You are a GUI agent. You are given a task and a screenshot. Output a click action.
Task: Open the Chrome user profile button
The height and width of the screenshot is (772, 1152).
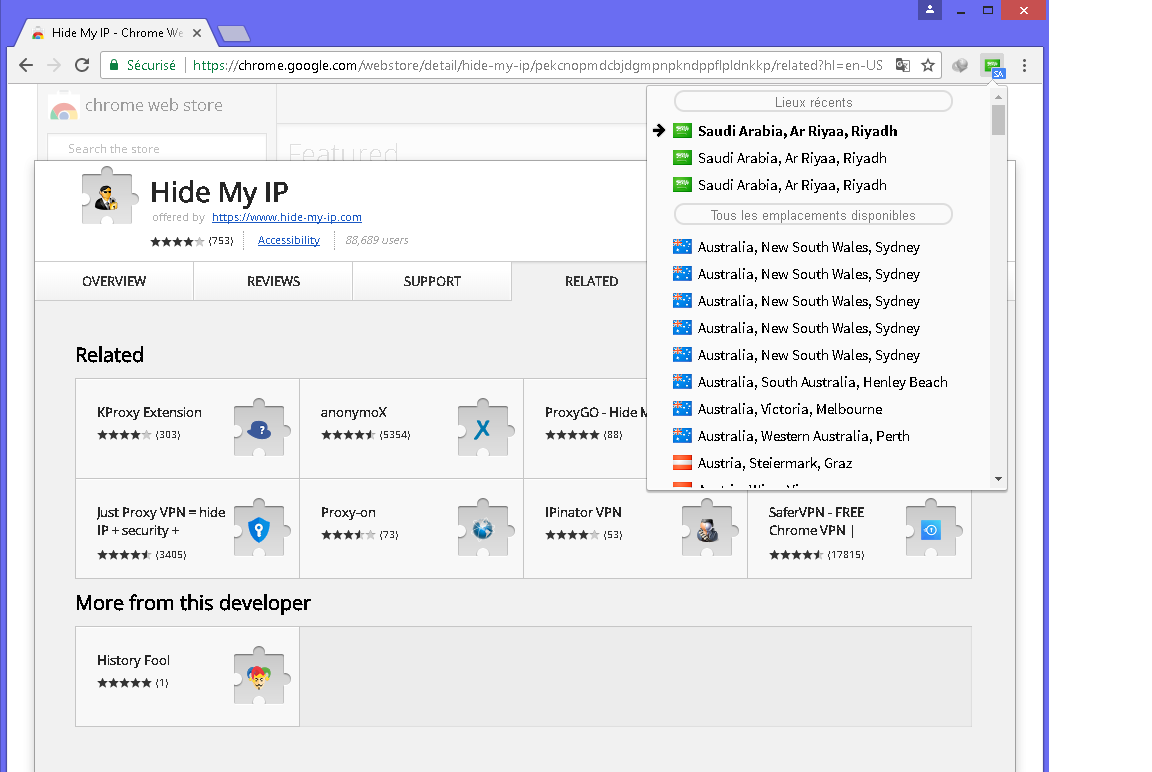click(929, 10)
